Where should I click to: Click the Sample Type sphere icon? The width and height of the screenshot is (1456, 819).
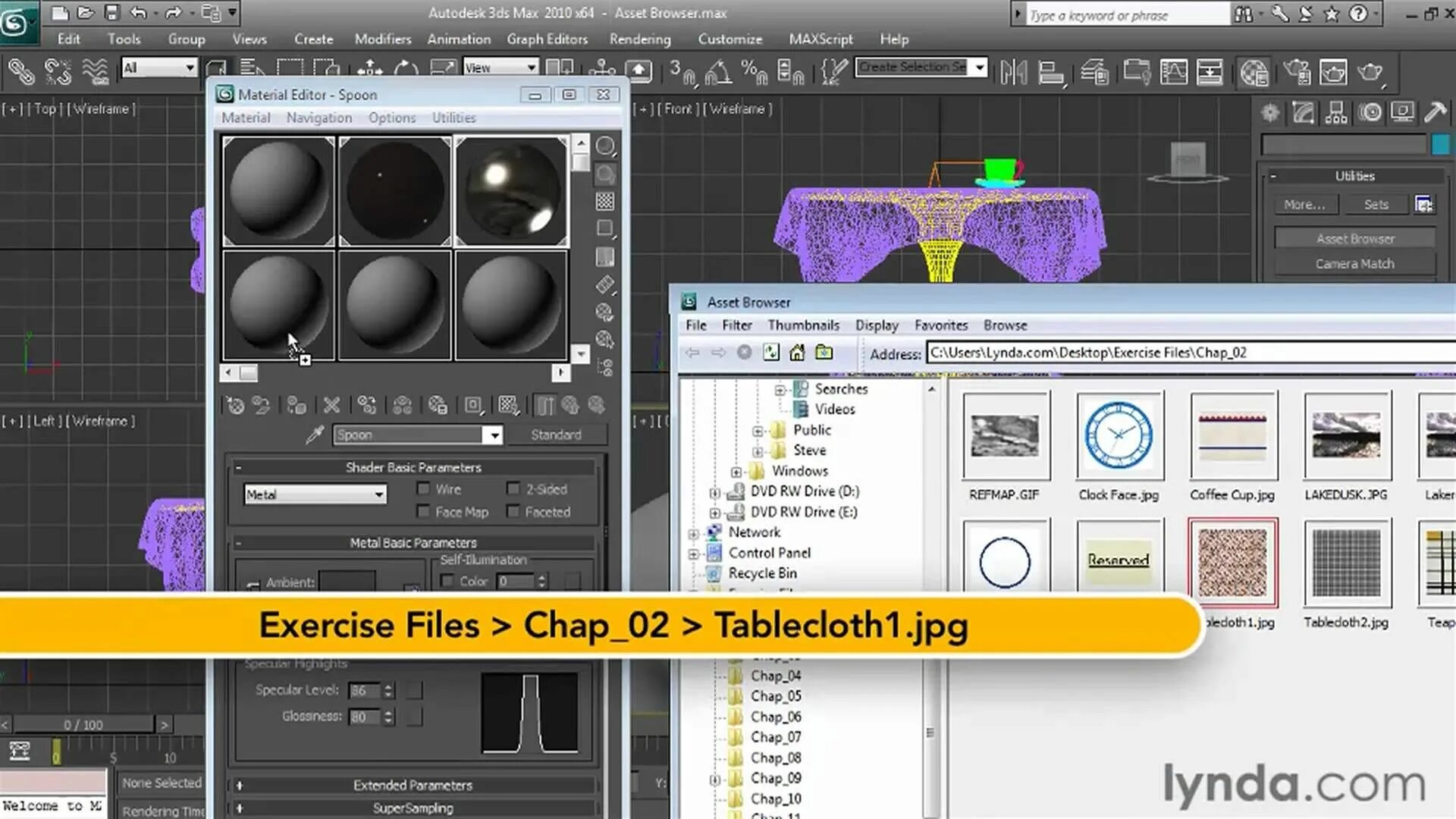coord(605,146)
